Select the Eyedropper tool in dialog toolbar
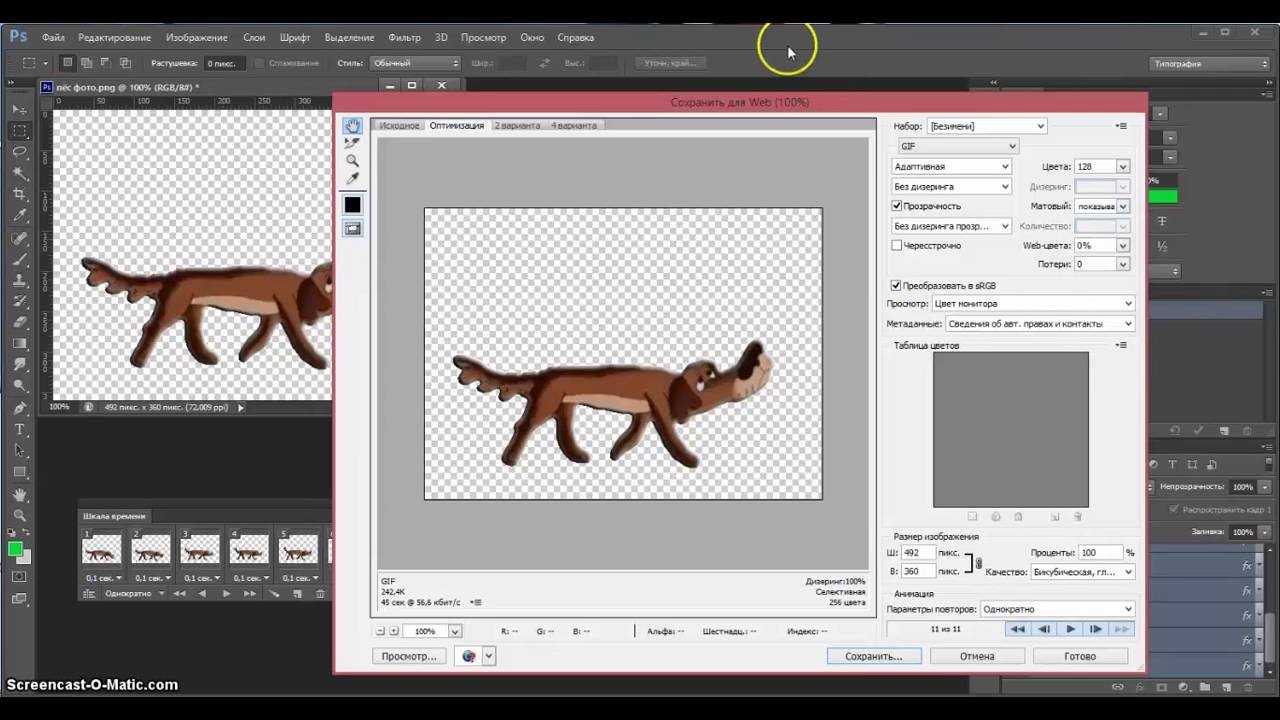Screen dimensions: 1280x720 pos(352,178)
